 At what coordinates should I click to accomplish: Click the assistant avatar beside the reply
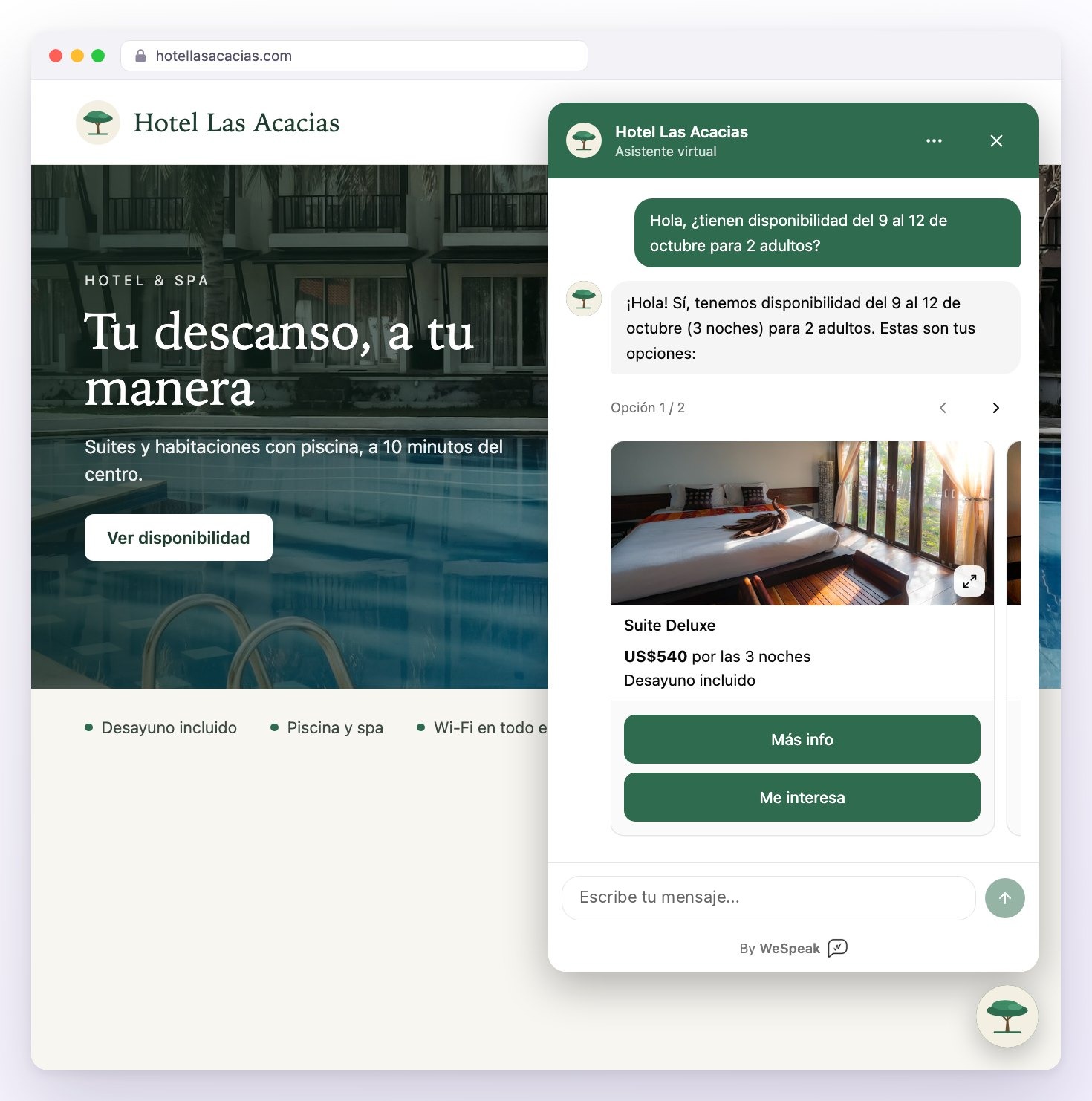[x=584, y=299]
